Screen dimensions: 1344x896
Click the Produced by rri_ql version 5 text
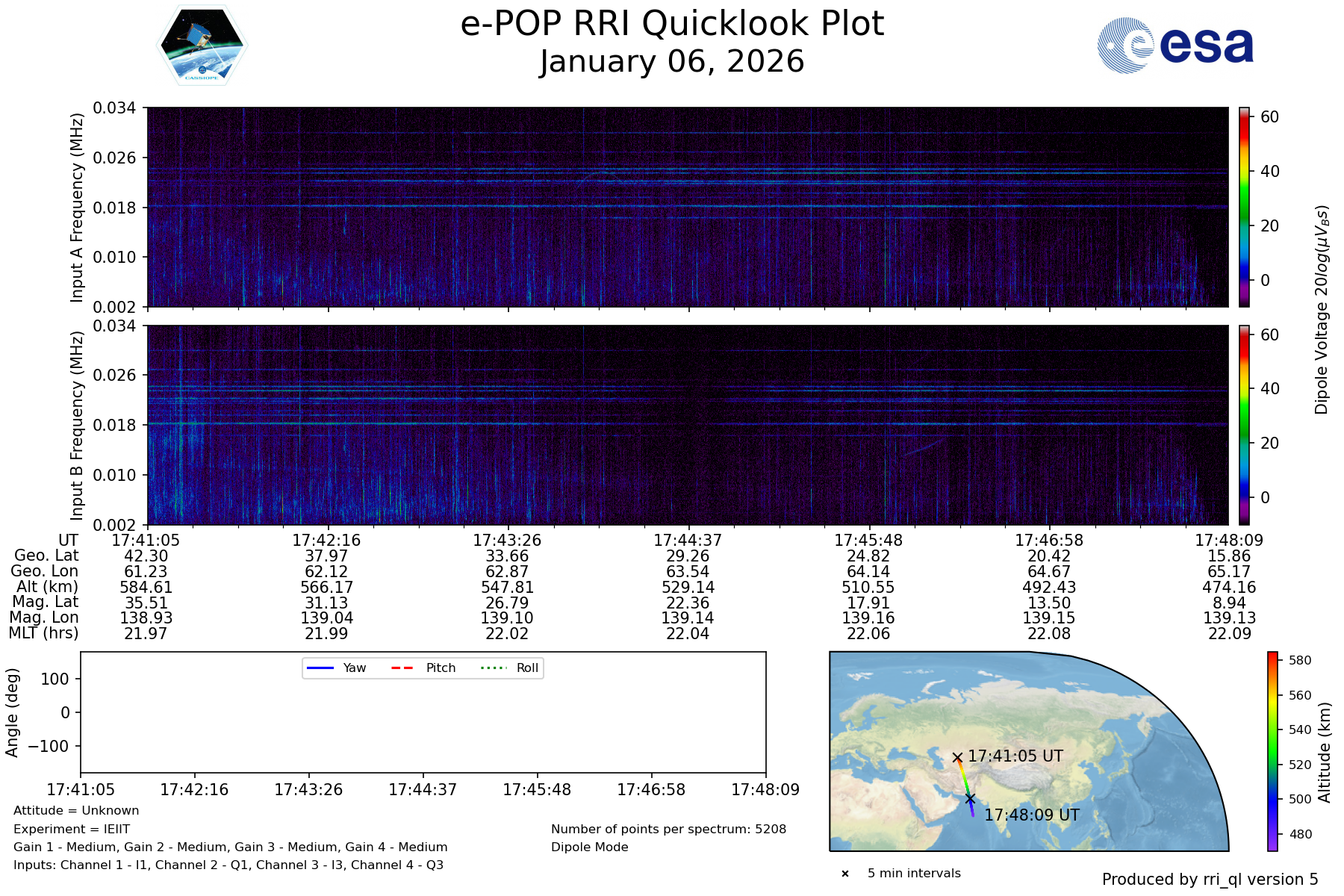pos(1210,880)
